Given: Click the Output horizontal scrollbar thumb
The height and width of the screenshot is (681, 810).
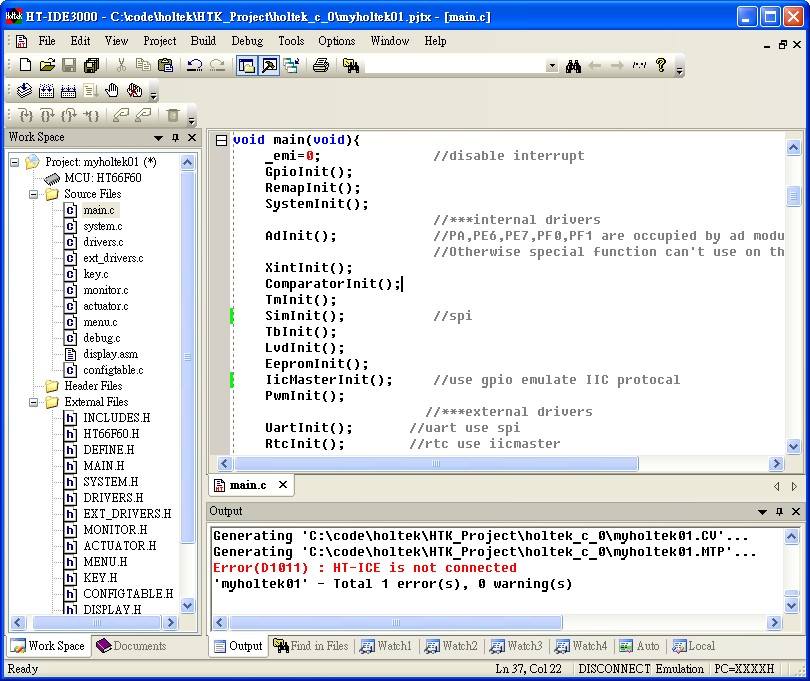Looking at the screenshot, I should click(x=396, y=623).
